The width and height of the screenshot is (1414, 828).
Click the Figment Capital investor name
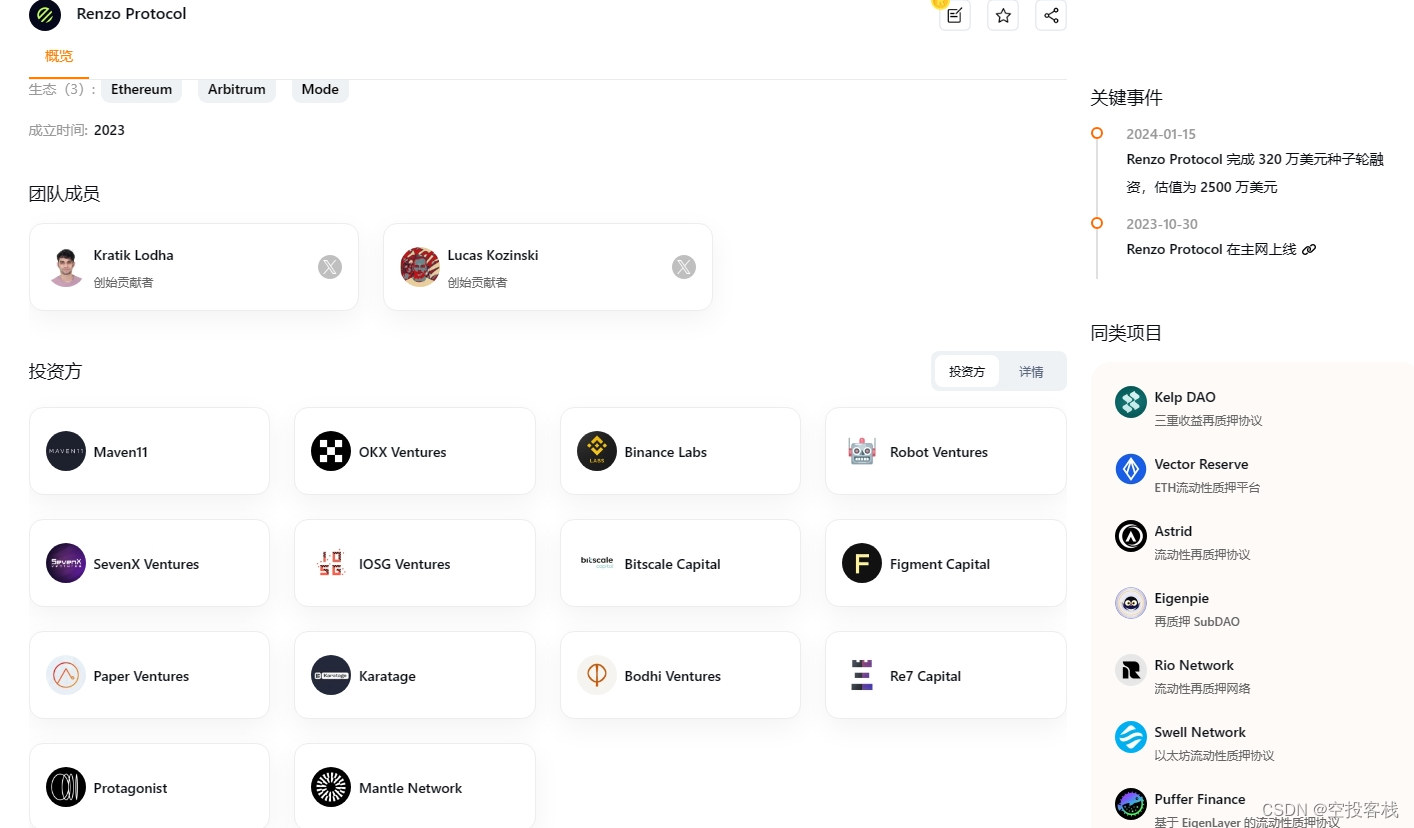click(x=940, y=564)
